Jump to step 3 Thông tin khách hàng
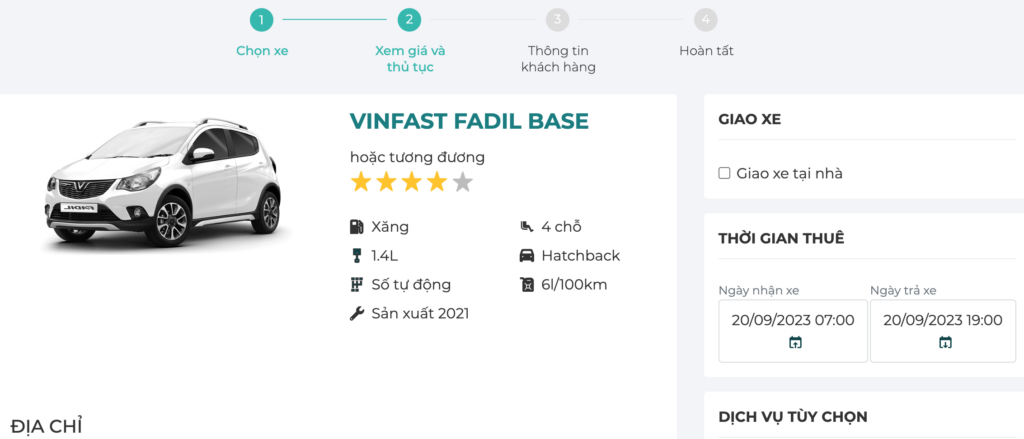The height and width of the screenshot is (439, 1024). coord(558,19)
